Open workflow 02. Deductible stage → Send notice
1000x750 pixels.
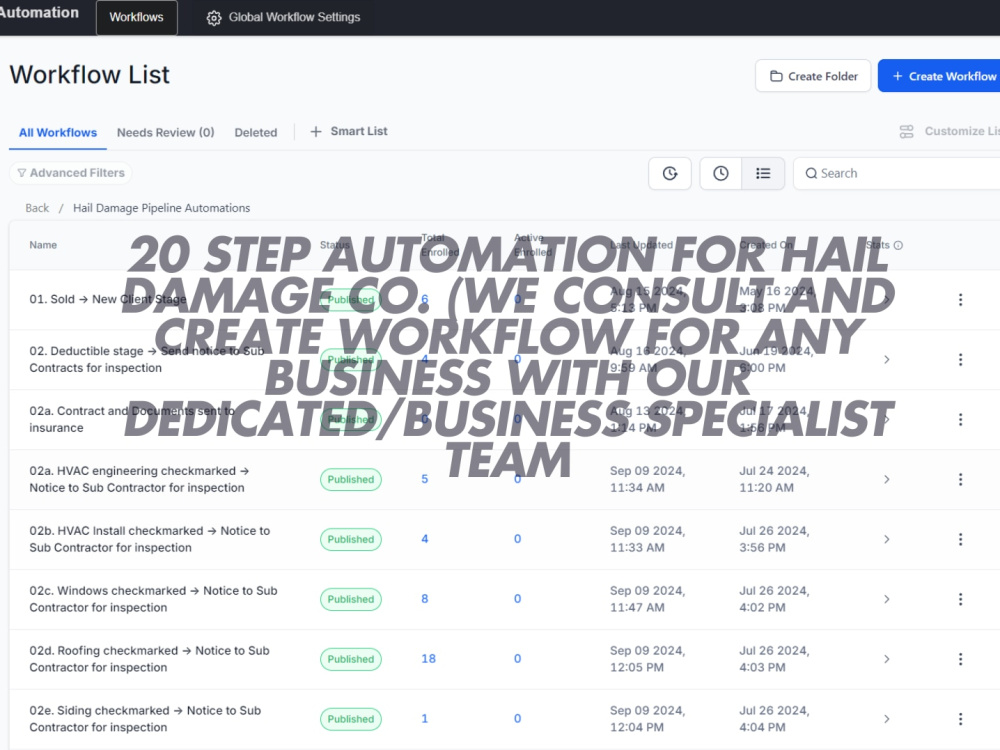point(147,360)
